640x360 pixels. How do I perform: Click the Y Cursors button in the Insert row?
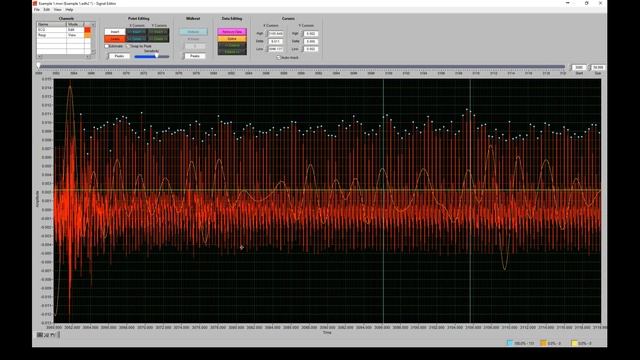[158, 32]
